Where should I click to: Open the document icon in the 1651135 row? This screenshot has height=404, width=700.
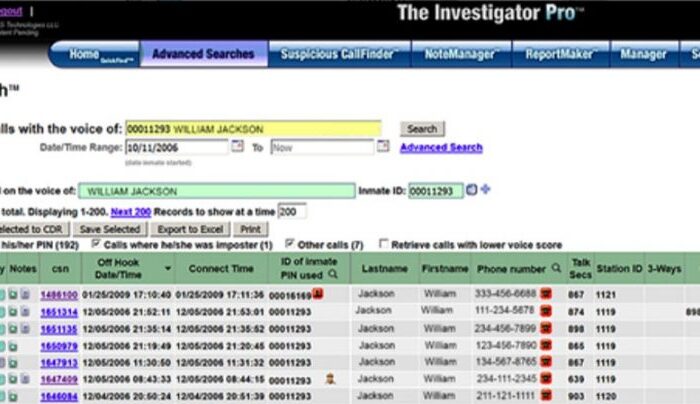(25, 329)
